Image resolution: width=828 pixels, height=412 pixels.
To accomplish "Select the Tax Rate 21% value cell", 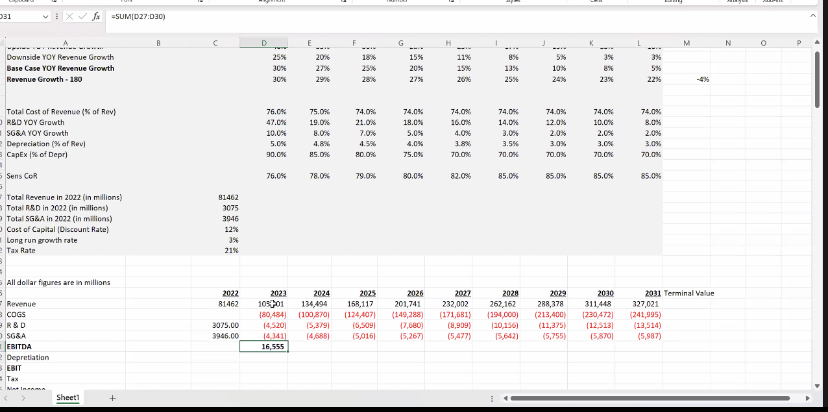I will pos(215,250).
